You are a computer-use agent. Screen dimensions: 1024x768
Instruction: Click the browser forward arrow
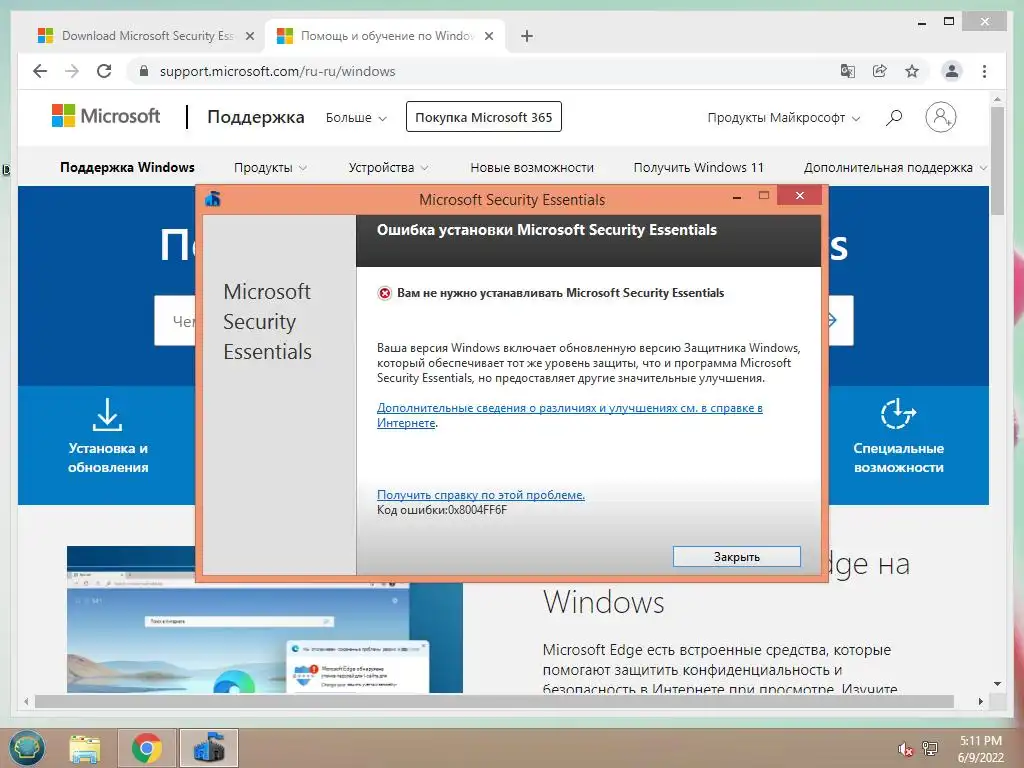(72, 71)
